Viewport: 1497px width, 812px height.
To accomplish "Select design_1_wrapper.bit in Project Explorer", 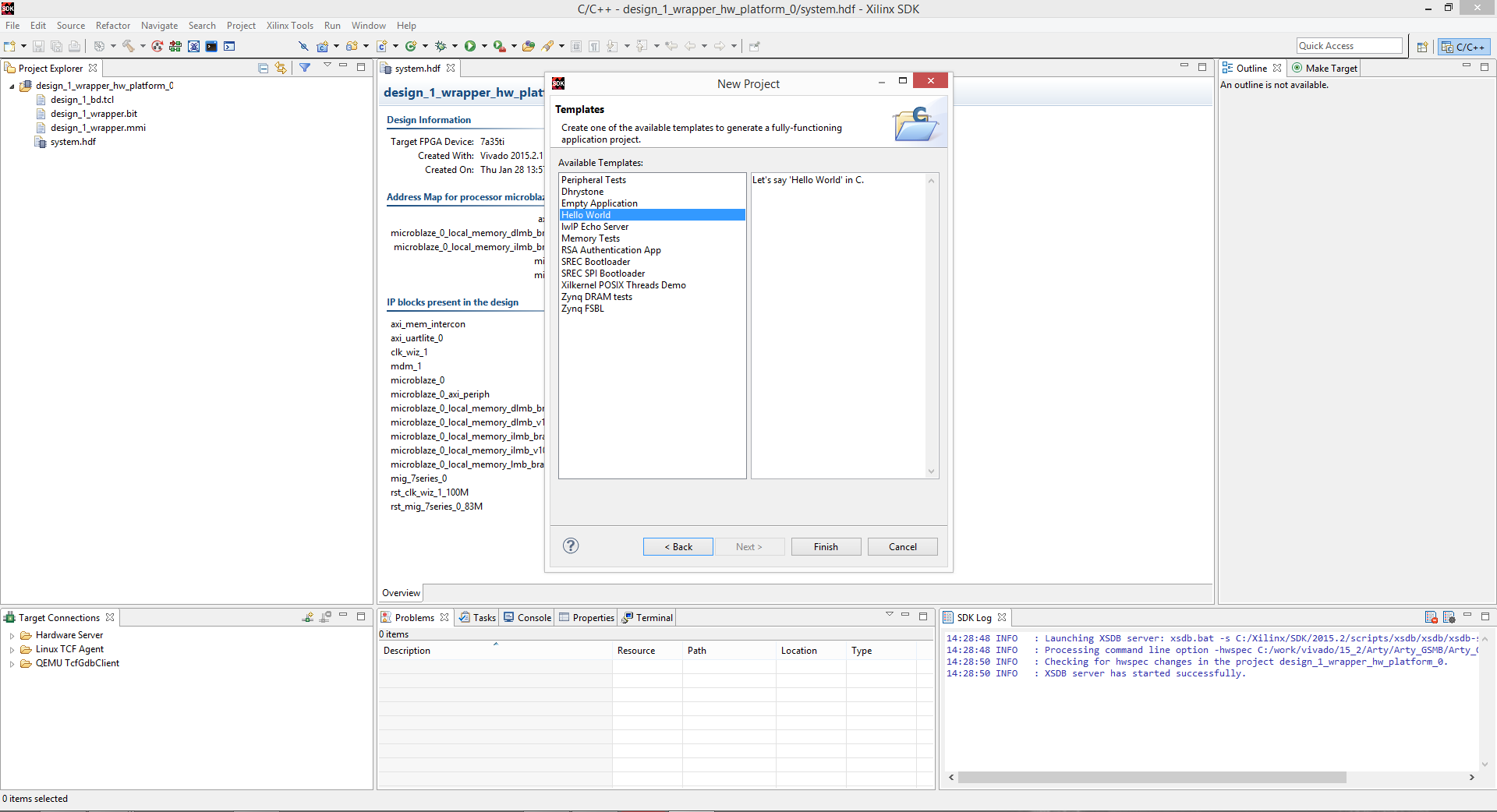I will [x=94, y=114].
